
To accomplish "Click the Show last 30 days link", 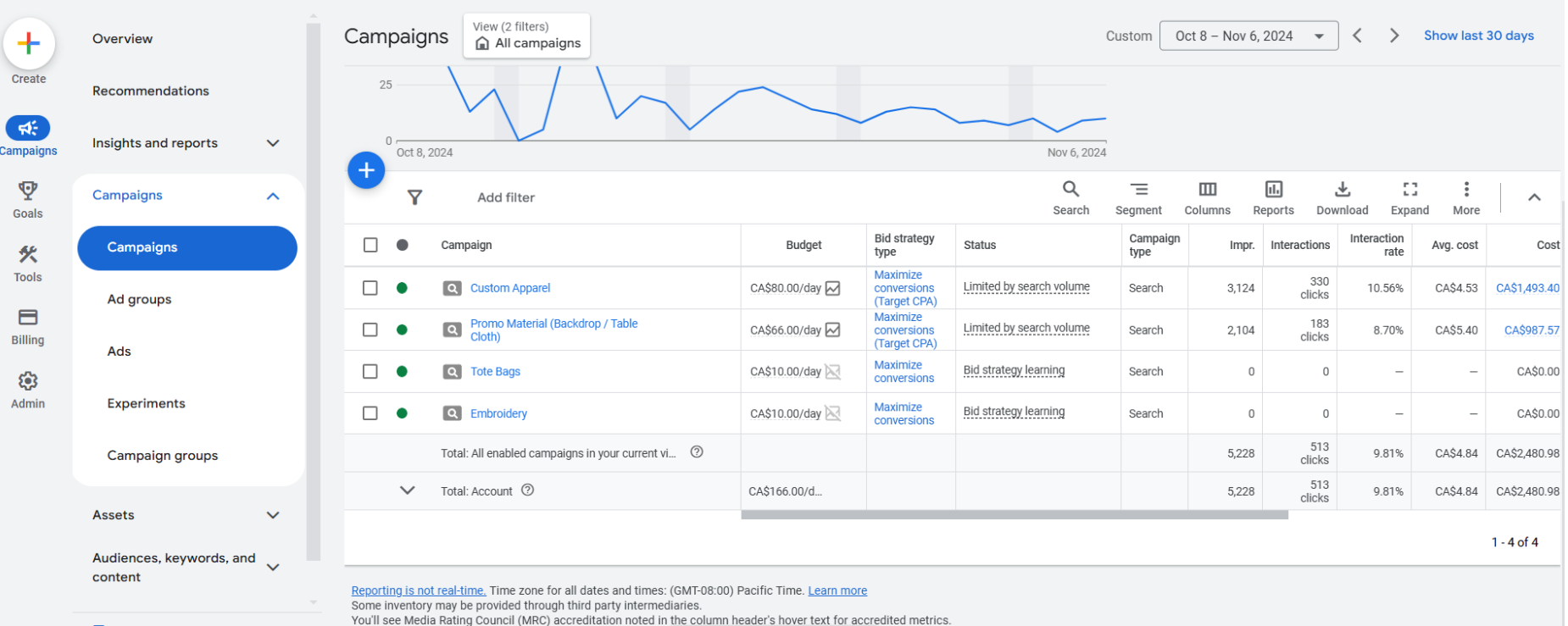I will coord(1478,36).
